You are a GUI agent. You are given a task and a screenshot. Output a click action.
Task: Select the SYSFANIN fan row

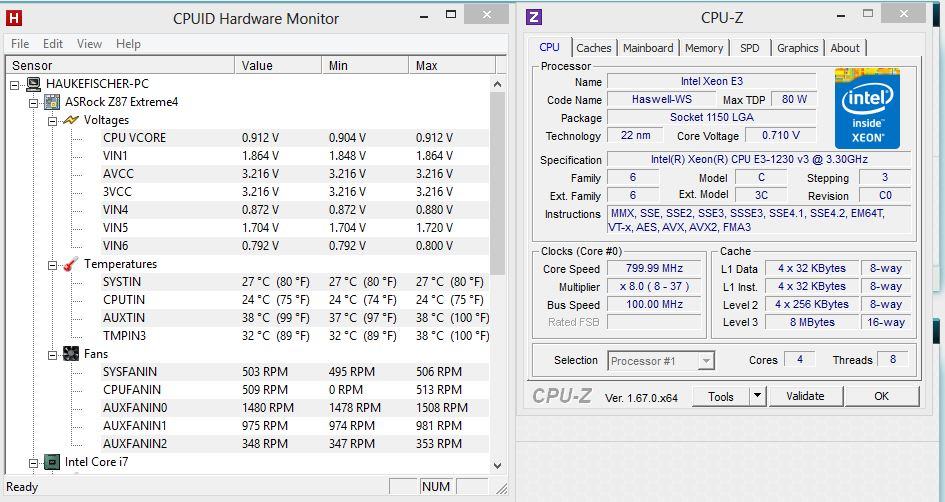295,372
